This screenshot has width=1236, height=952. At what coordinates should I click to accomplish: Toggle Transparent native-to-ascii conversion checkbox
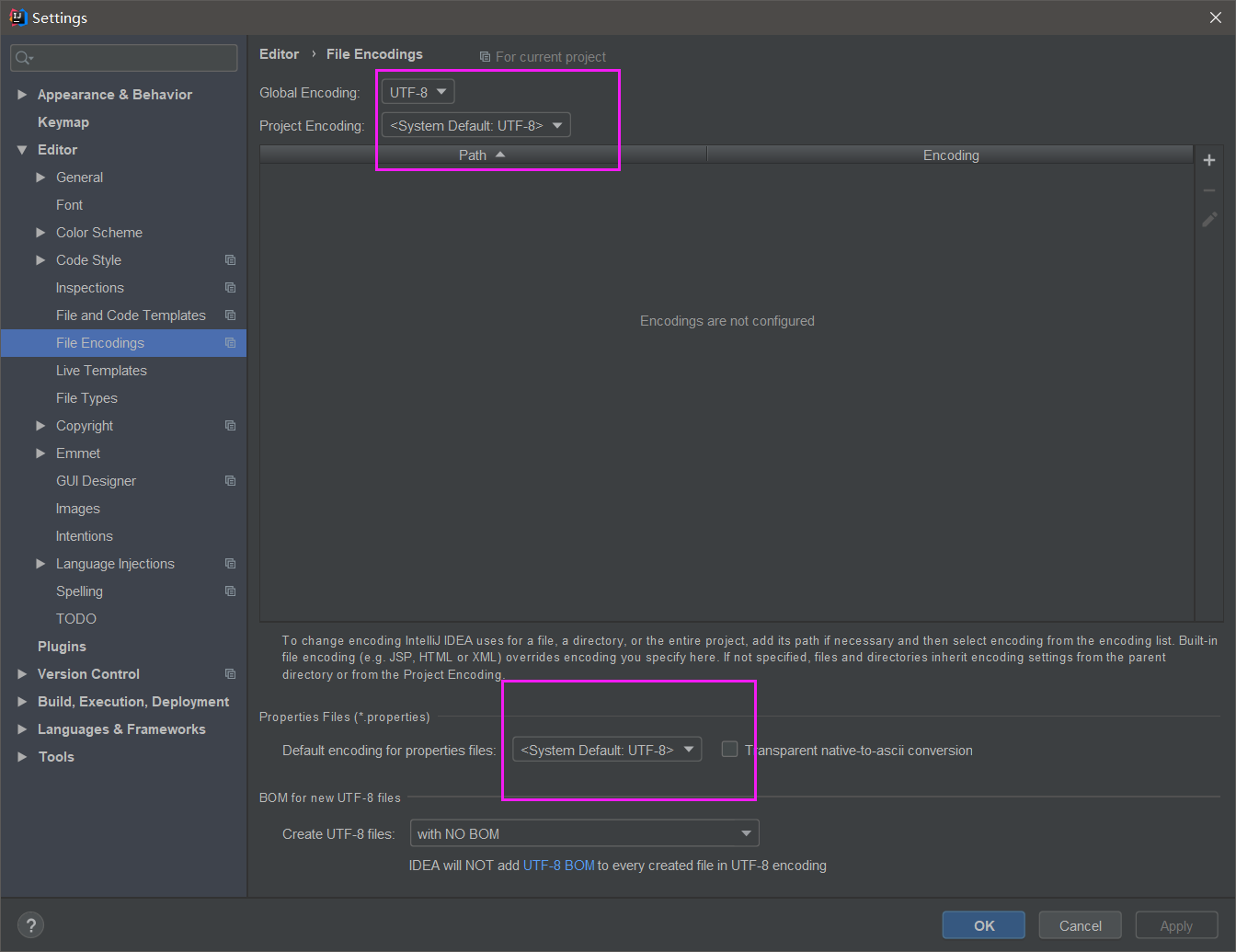pos(729,749)
